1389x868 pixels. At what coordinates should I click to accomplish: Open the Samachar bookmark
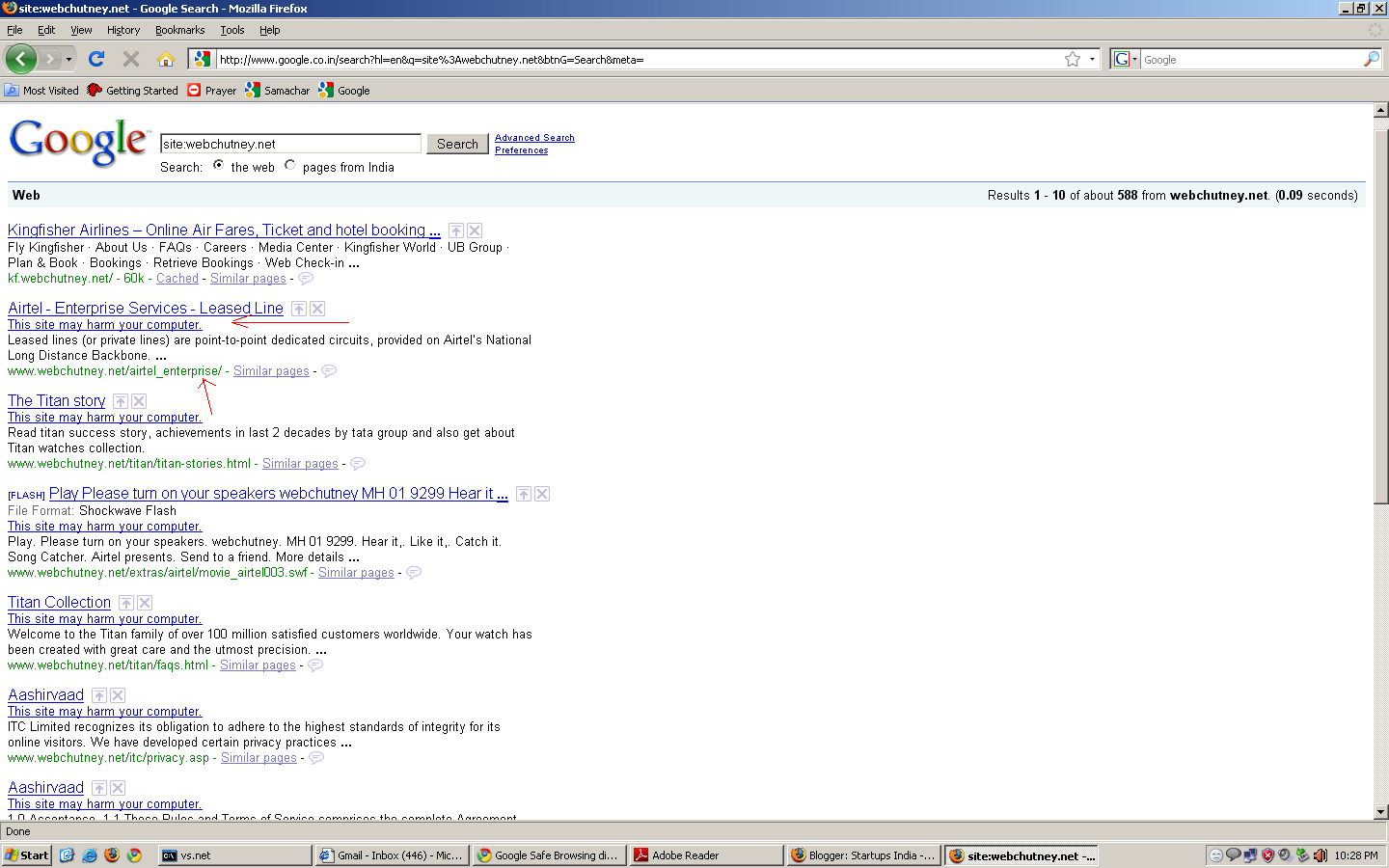278,91
